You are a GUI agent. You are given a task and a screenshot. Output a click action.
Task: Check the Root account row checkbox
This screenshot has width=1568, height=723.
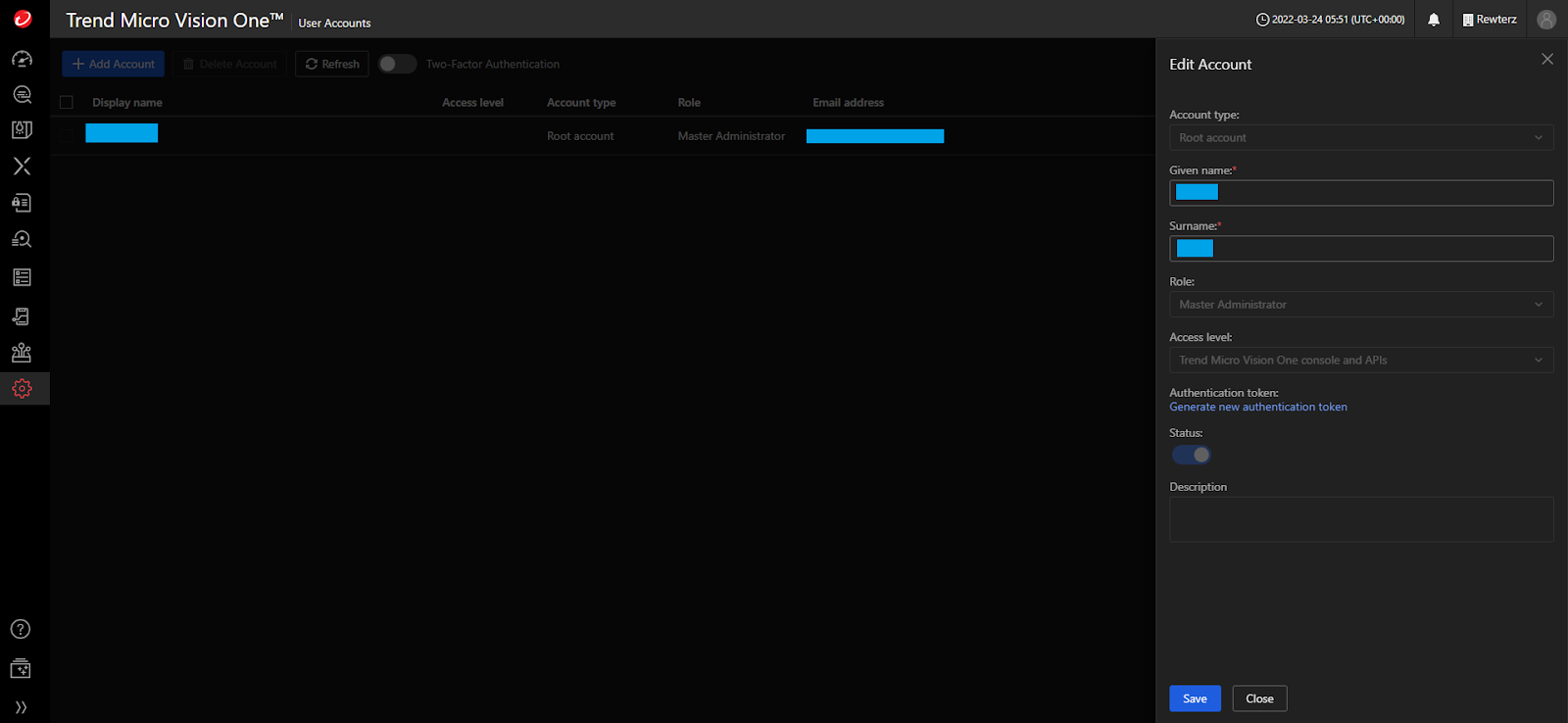coord(67,136)
